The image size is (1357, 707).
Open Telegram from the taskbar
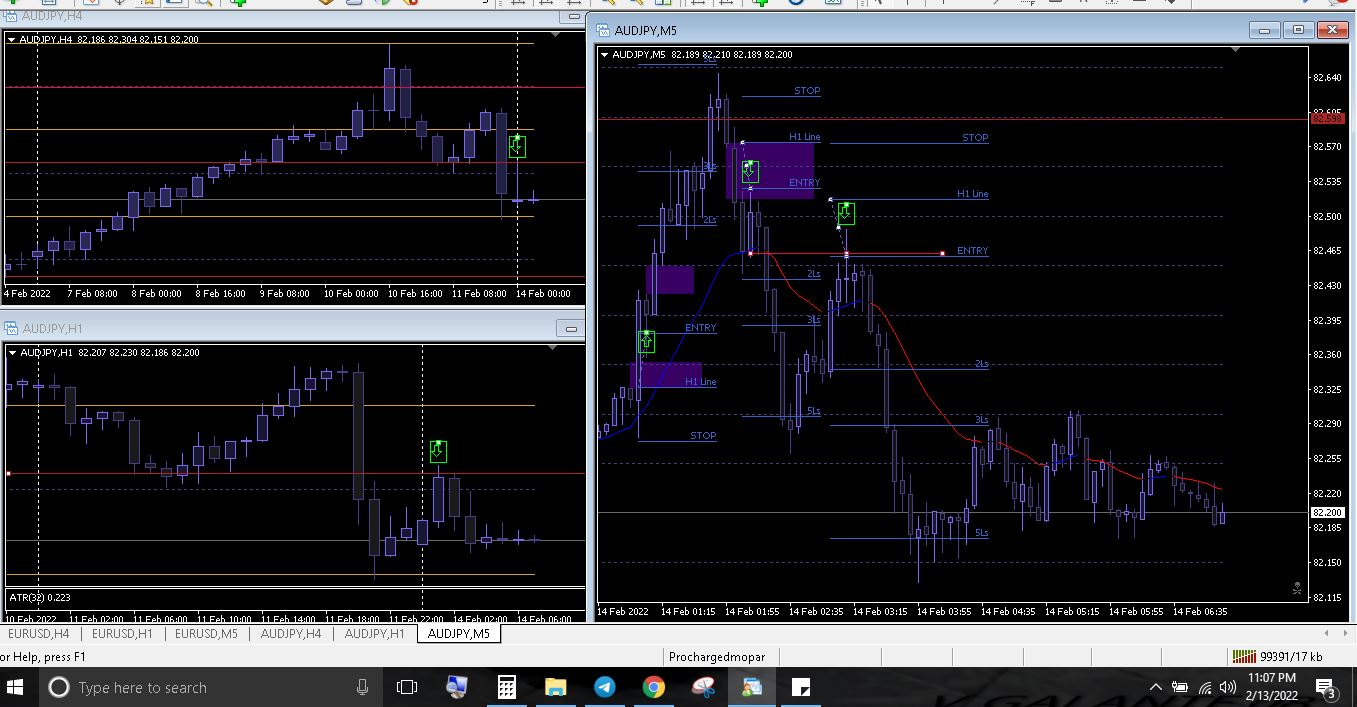(x=604, y=687)
